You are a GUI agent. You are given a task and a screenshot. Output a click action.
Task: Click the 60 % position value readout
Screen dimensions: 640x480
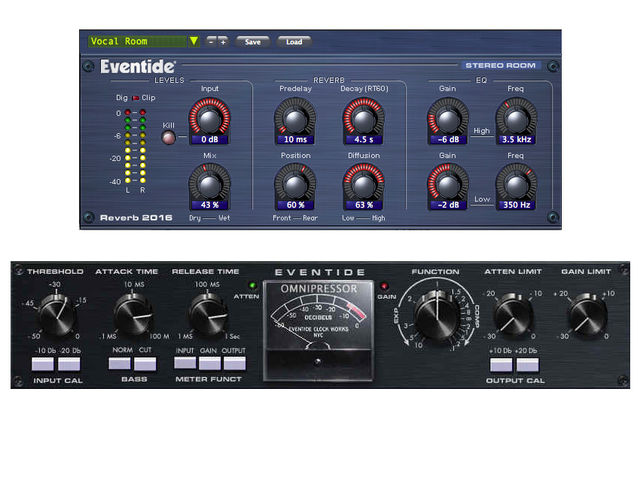pos(295,205)
